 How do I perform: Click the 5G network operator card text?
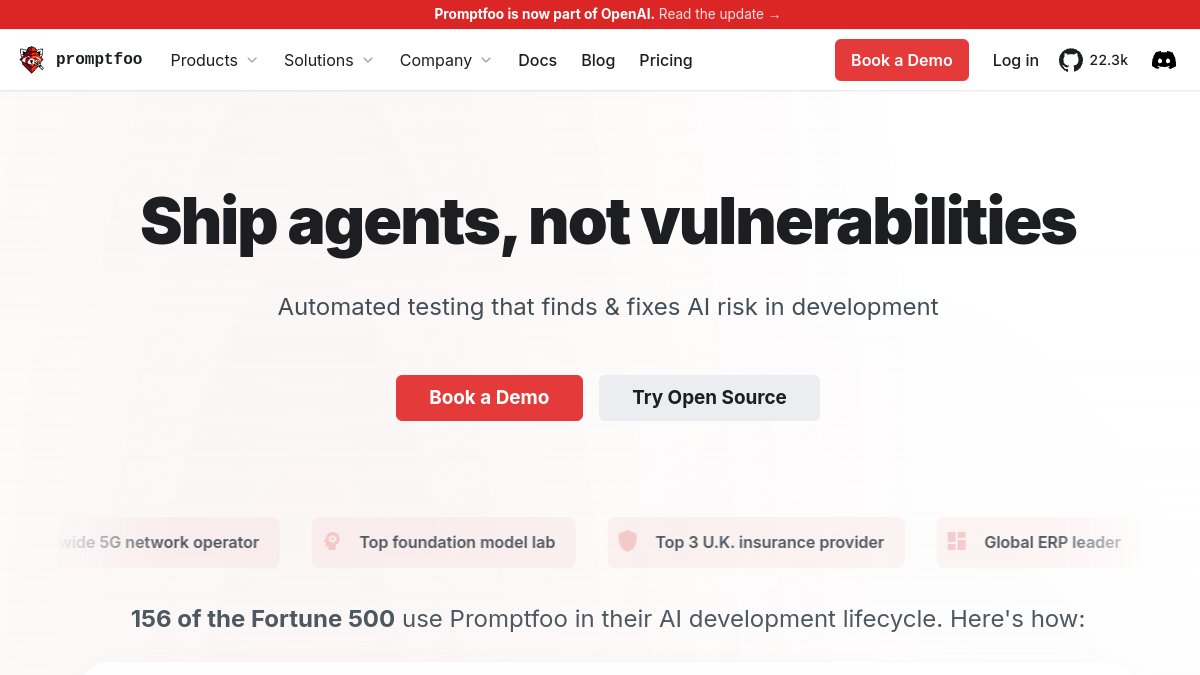pyautogui.click(x=160, y=542)
